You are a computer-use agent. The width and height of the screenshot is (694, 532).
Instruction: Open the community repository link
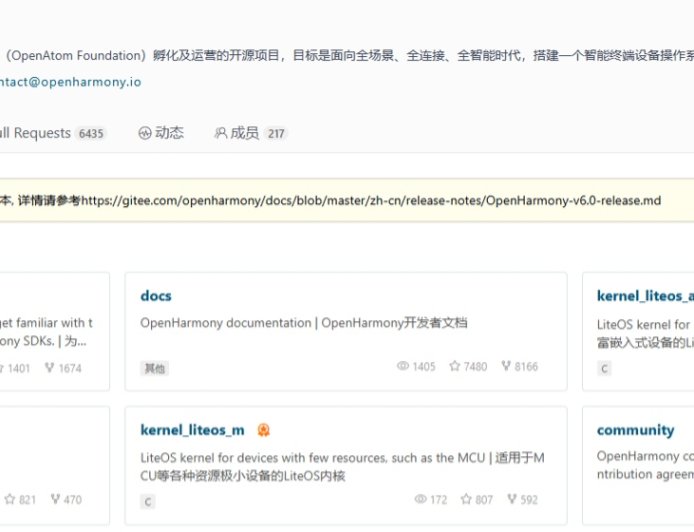tap(635, 430)
